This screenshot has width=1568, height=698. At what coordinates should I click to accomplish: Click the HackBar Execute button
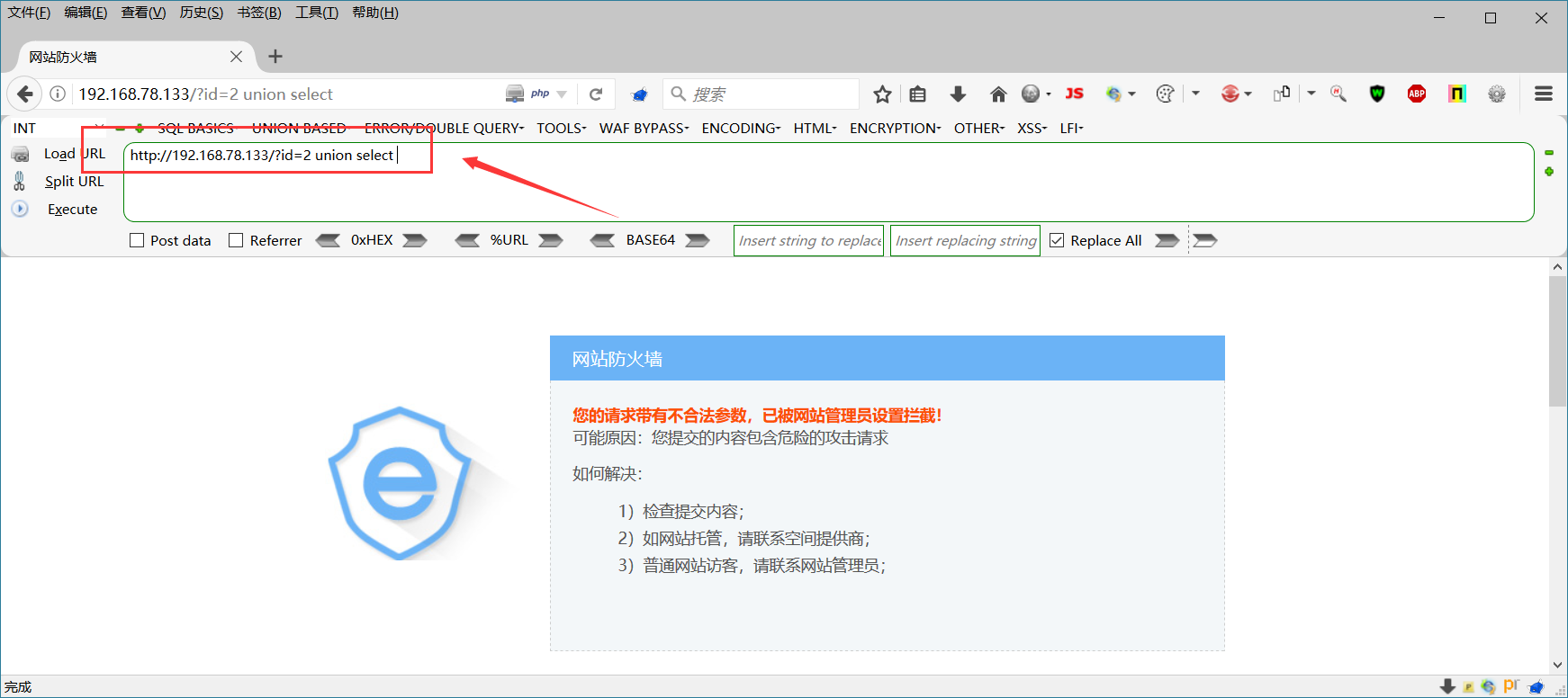tap(72, 209)
